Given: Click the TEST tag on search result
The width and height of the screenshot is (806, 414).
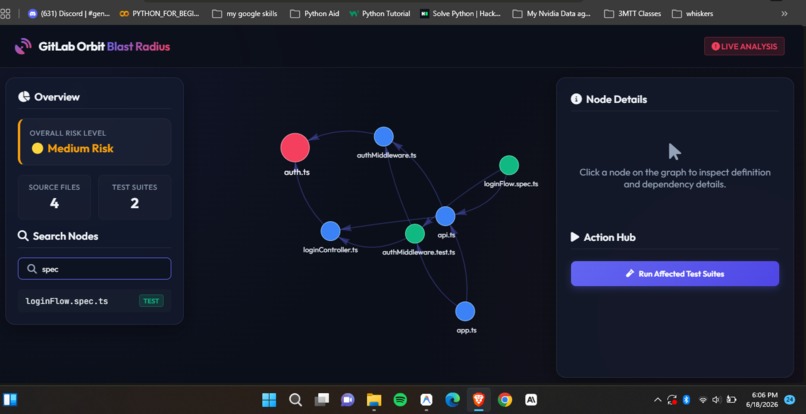Looking at the screenshot, I should (x=151, y=301).
